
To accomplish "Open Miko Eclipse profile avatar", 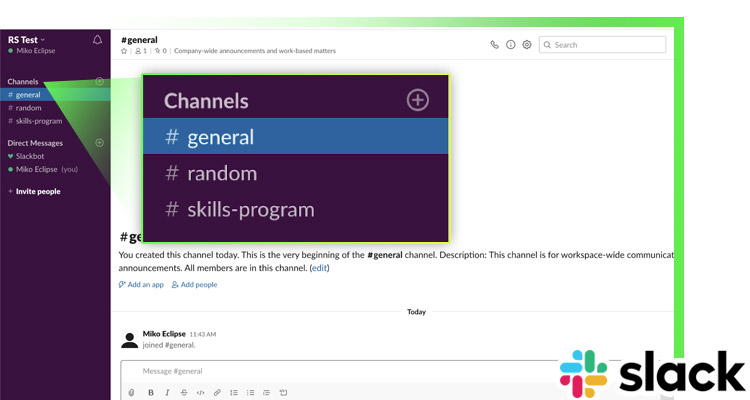I will coord(129,340).
